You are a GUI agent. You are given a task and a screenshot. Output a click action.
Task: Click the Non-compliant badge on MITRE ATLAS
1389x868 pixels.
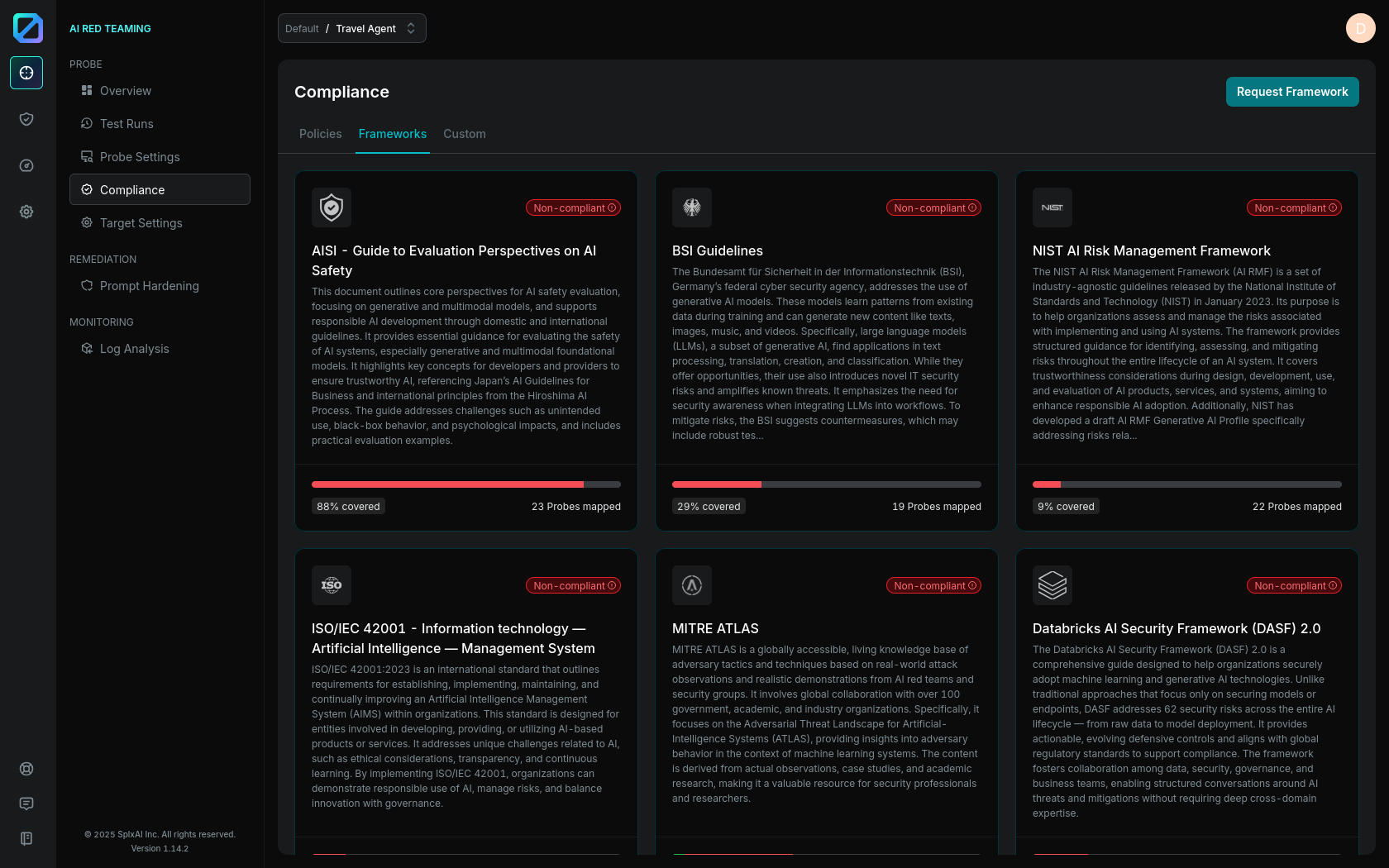(933, 585)
